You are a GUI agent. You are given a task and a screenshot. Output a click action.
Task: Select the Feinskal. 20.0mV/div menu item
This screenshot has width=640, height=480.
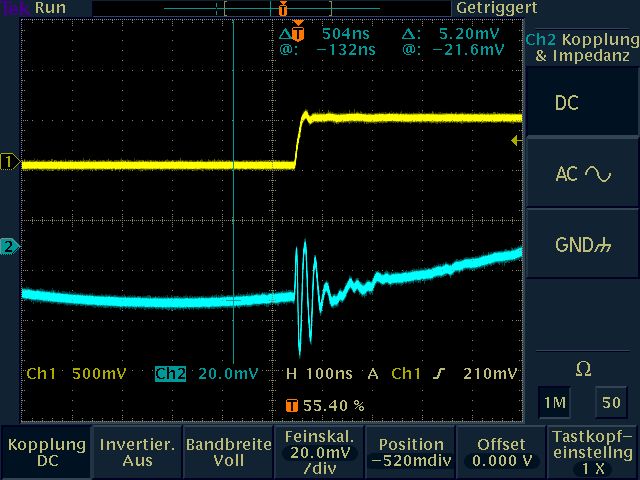coord(318,452)
